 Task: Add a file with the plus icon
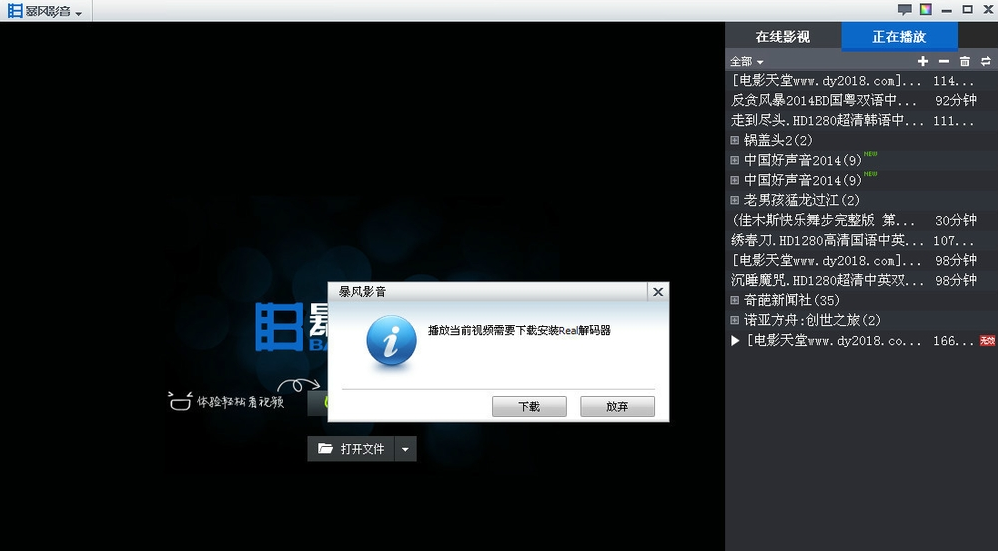923,61
